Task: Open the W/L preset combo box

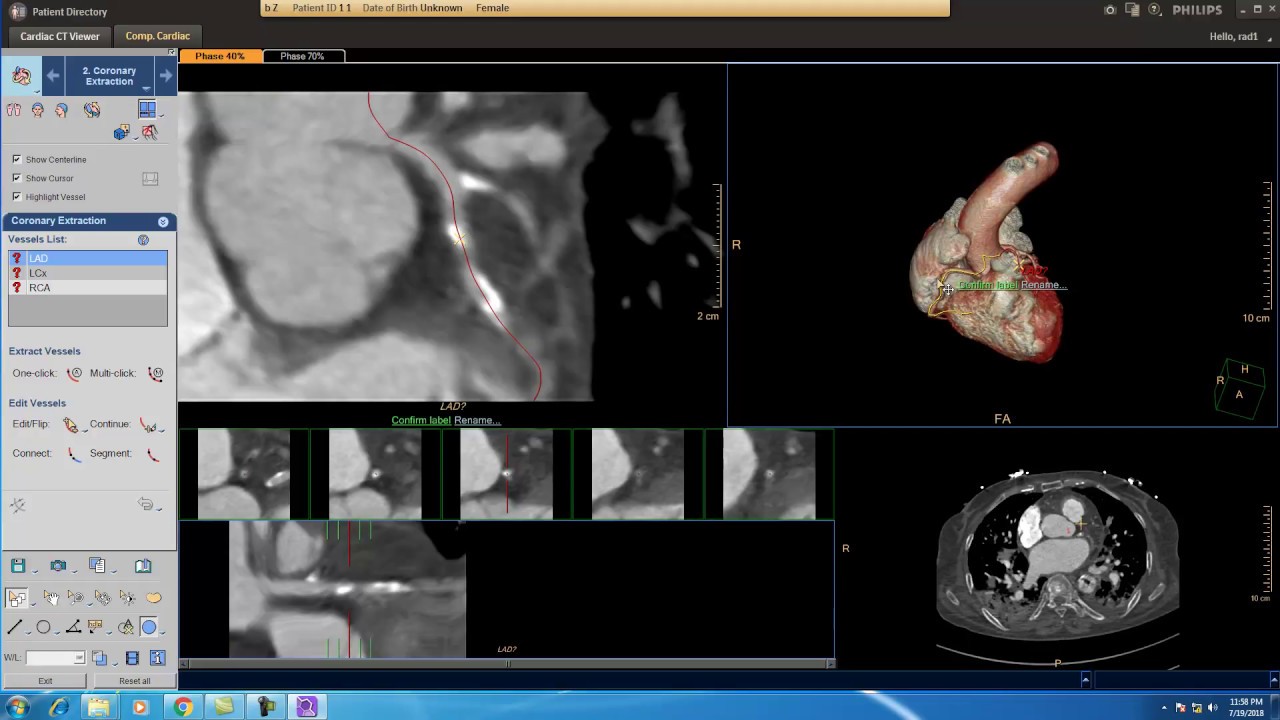Action: click(55, 658)
